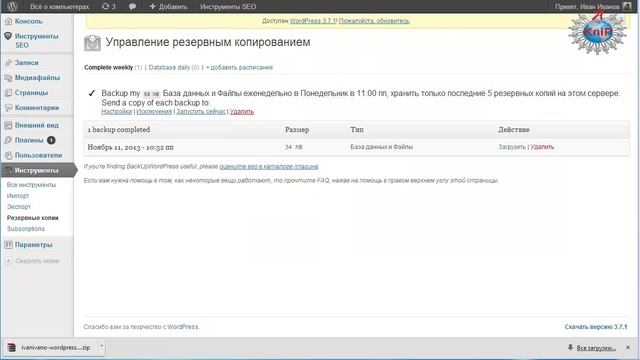Open Записи section in sidebar

point(27,62)
